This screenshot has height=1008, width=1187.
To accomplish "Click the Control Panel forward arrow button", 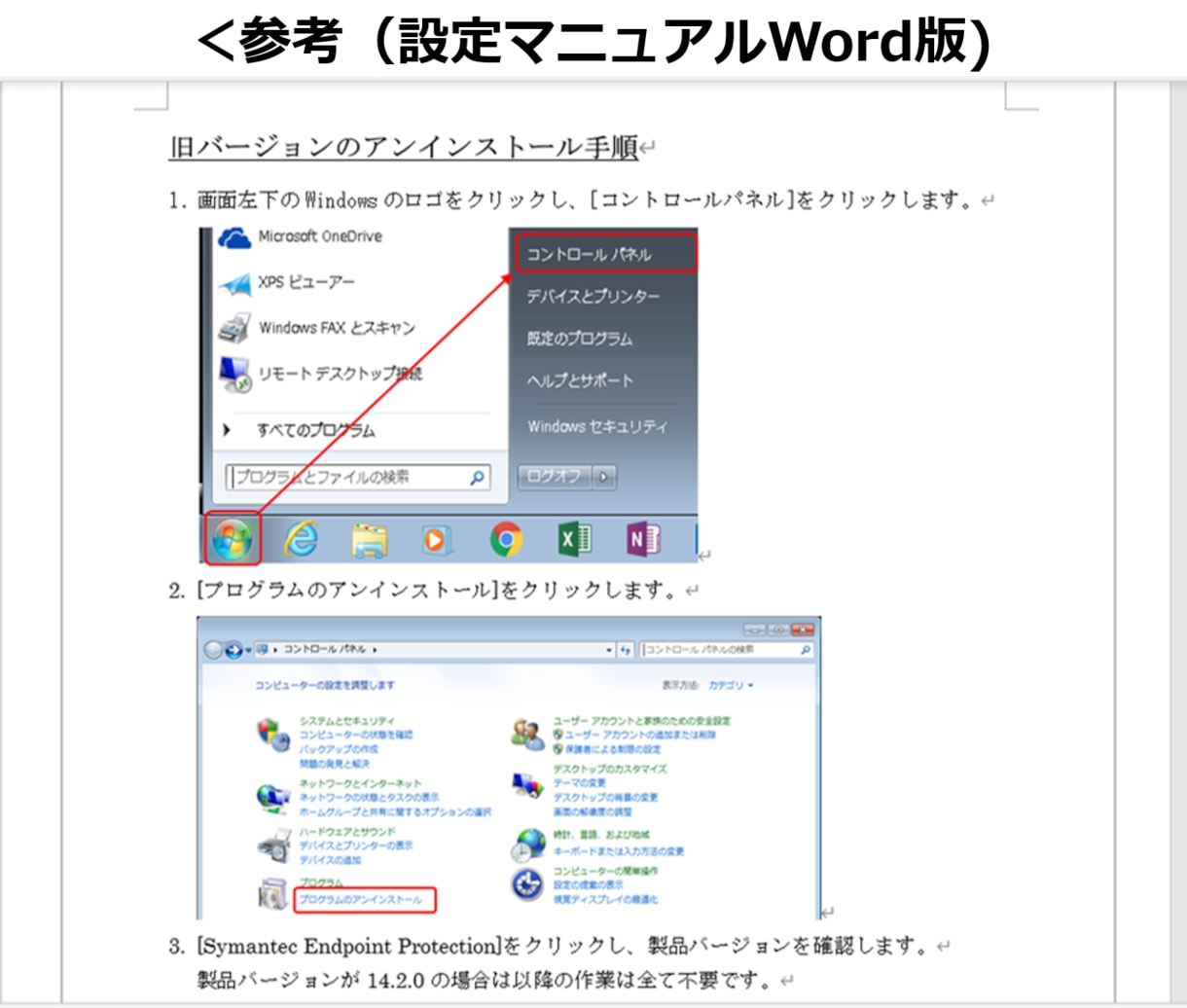I will coord(234,650).
